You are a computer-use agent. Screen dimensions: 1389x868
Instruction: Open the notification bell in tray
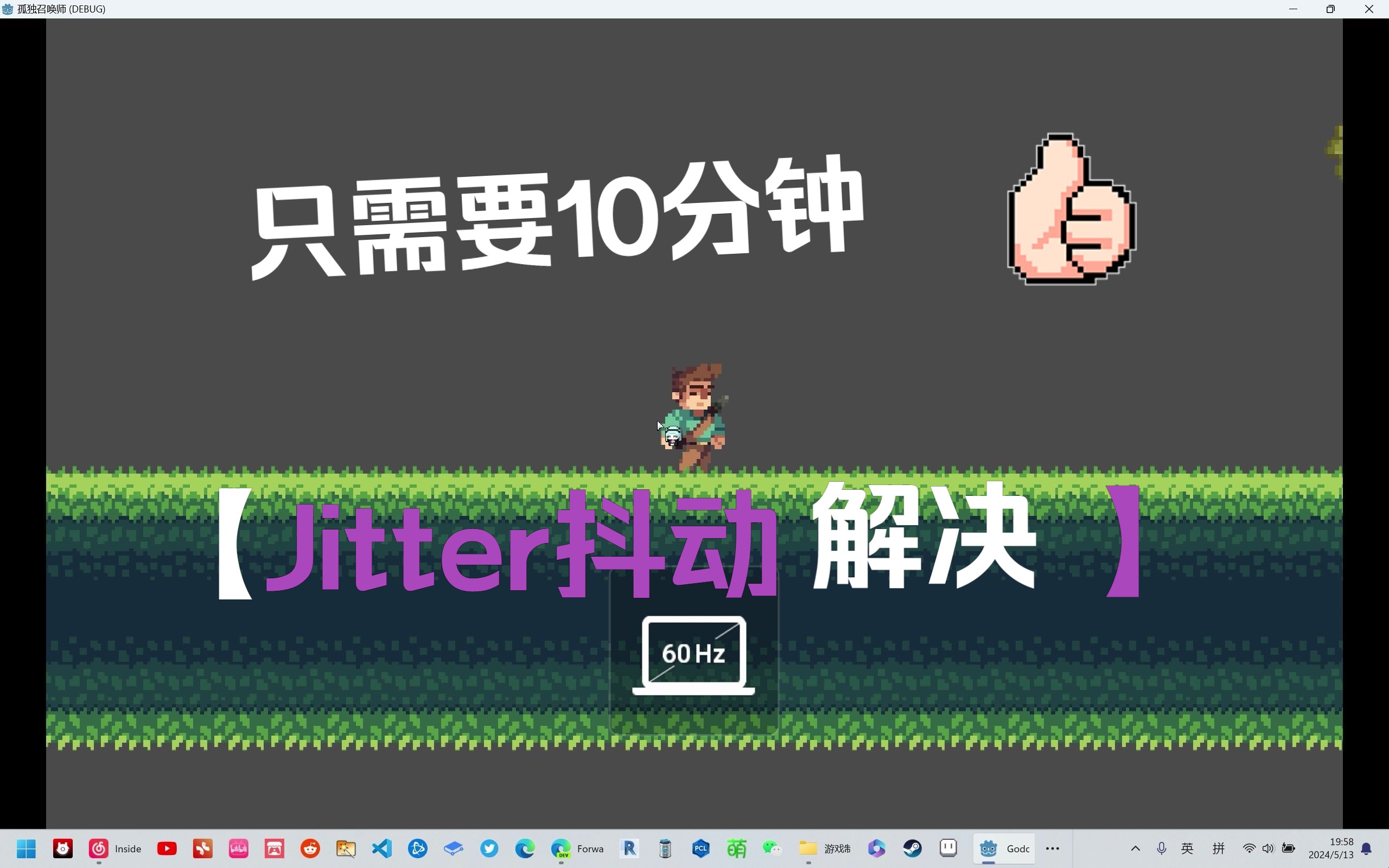pos(1367,848)
